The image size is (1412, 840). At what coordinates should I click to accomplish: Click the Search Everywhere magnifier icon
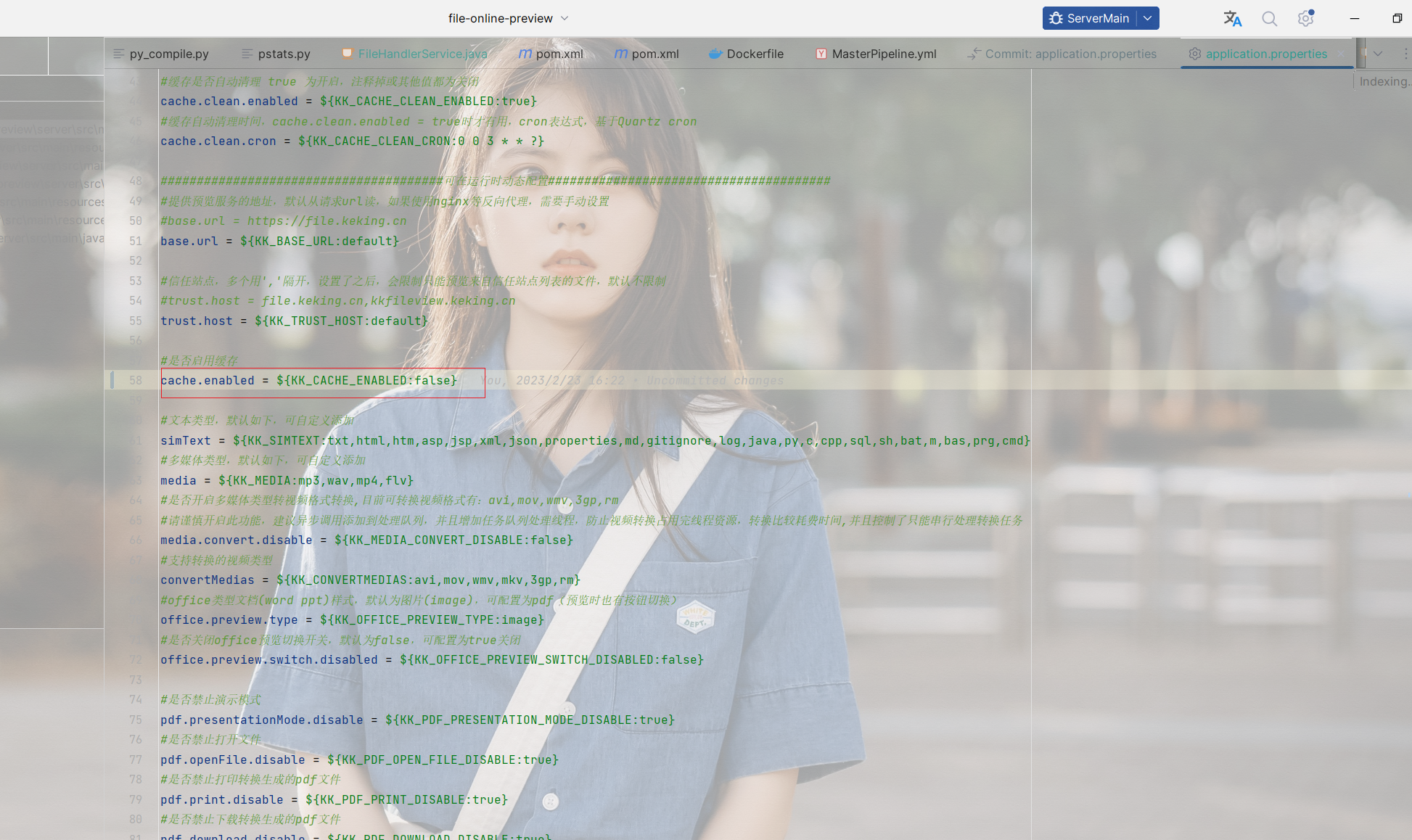tap(1269, 19)
